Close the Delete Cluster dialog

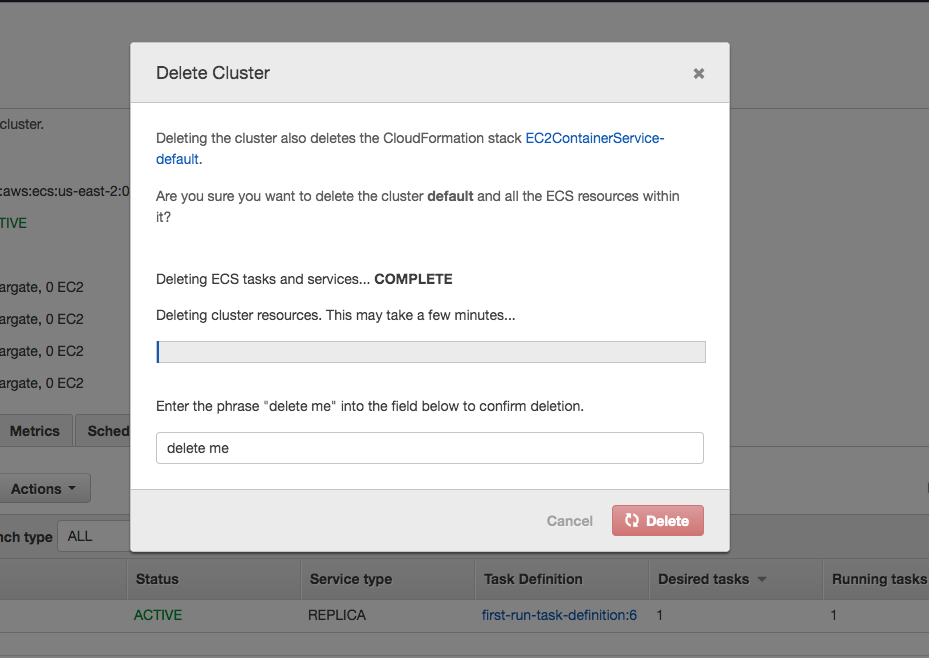(699, 73)
